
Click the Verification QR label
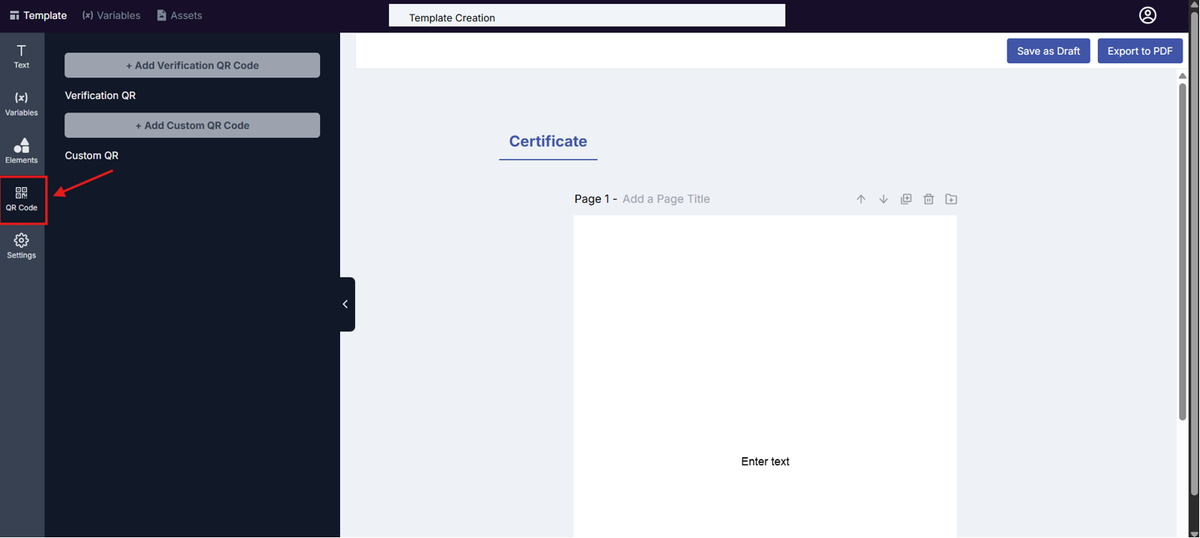(100, 96)
